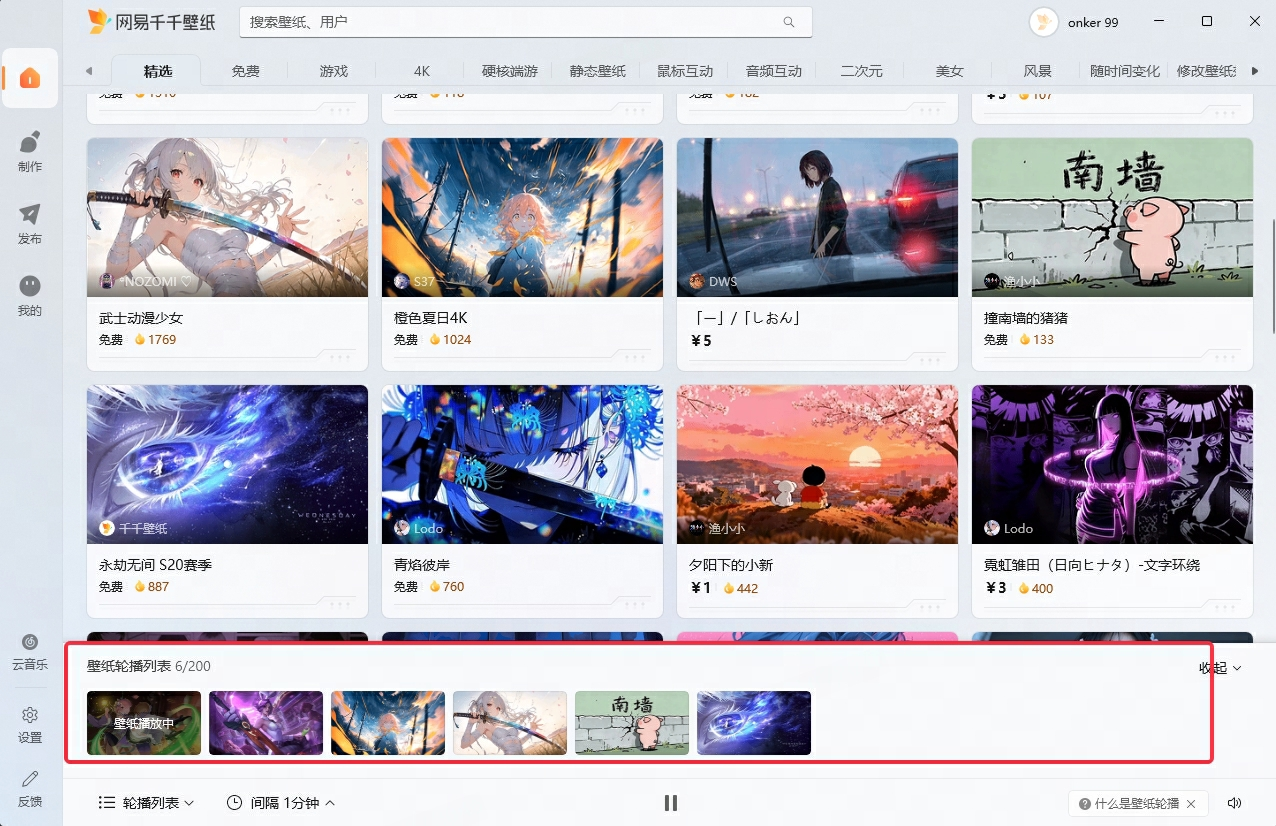Switch to the 风景 tab
Screen dimensions: 1276x826
(x=1037, y=71)
